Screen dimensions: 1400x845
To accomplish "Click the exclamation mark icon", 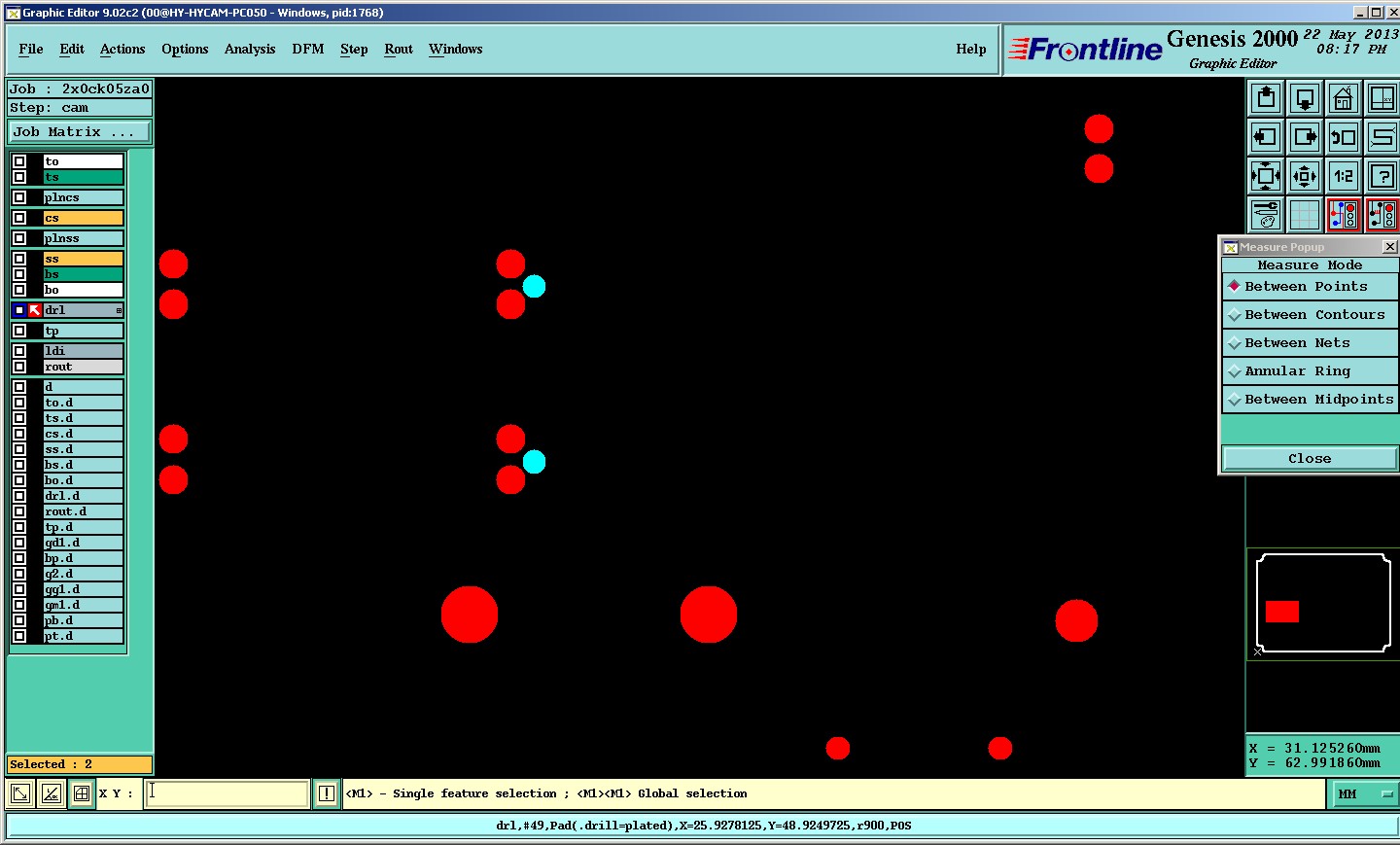I will coord(327,793).
